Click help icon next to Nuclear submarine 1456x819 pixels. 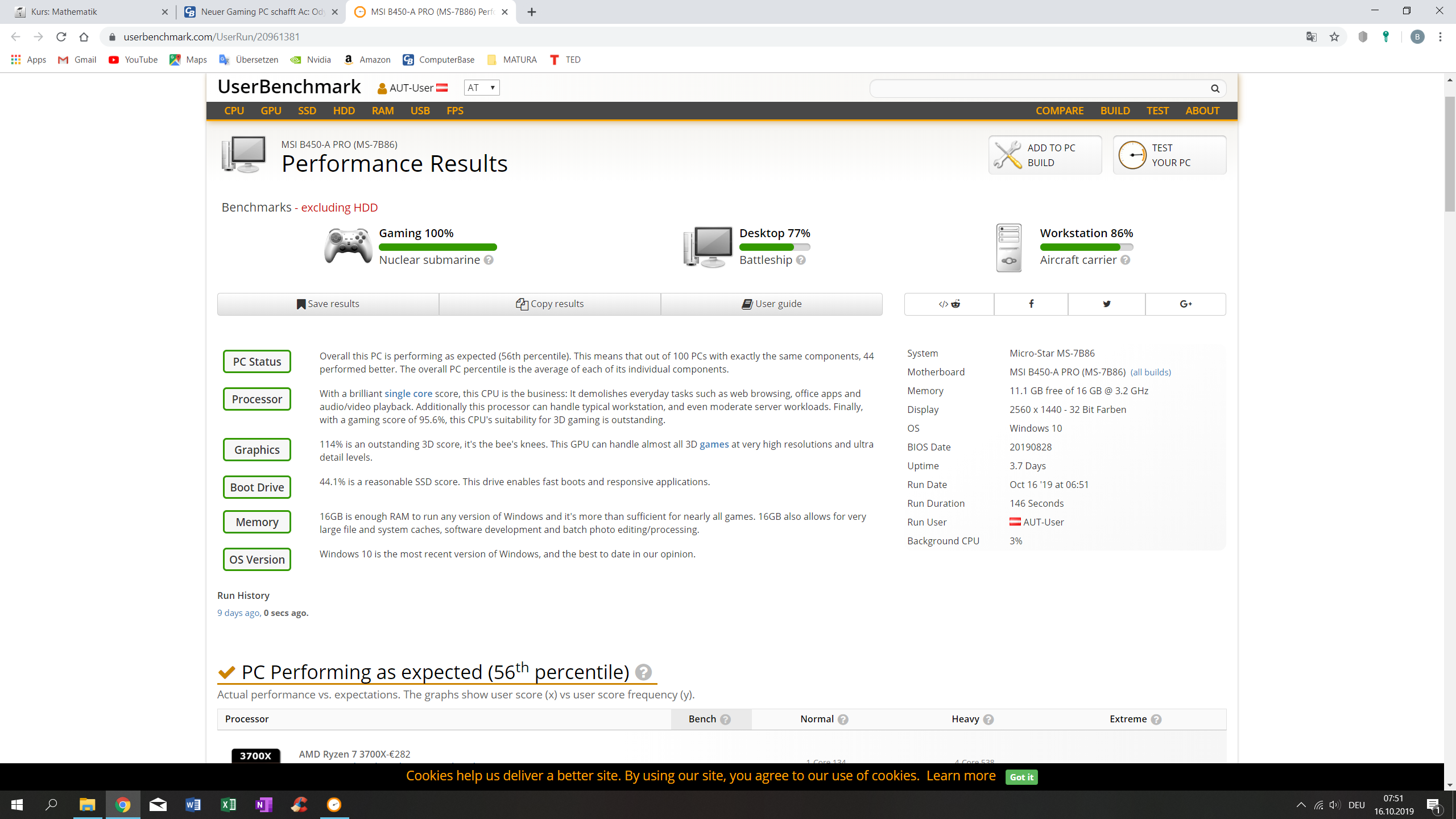pyautogui.click(x=489, y=260)
